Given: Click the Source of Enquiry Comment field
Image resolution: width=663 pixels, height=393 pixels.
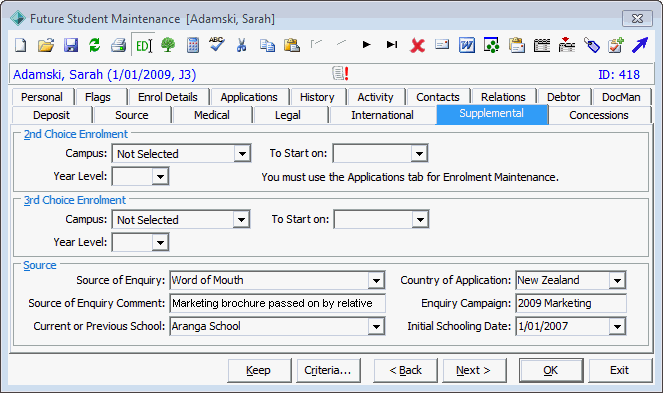Looking at the screenshot, I should pyautogui.click(x=277, y=303).
